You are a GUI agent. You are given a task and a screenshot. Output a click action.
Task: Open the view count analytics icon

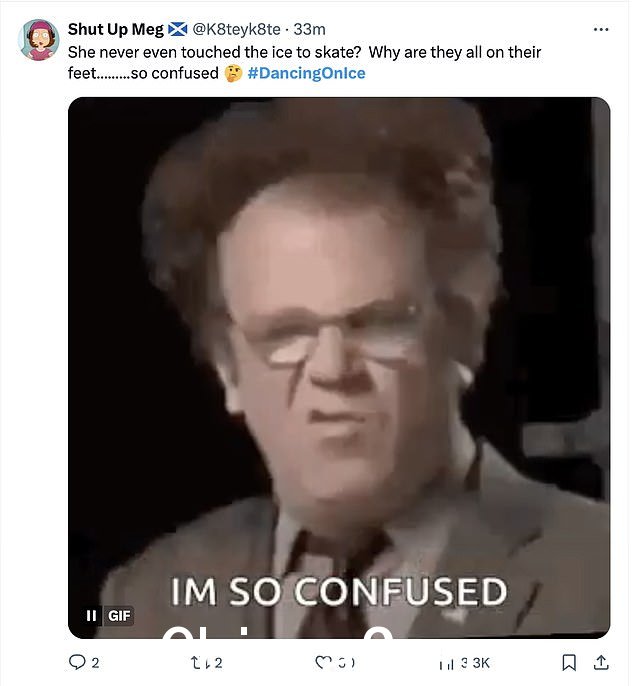coord(446,663)
